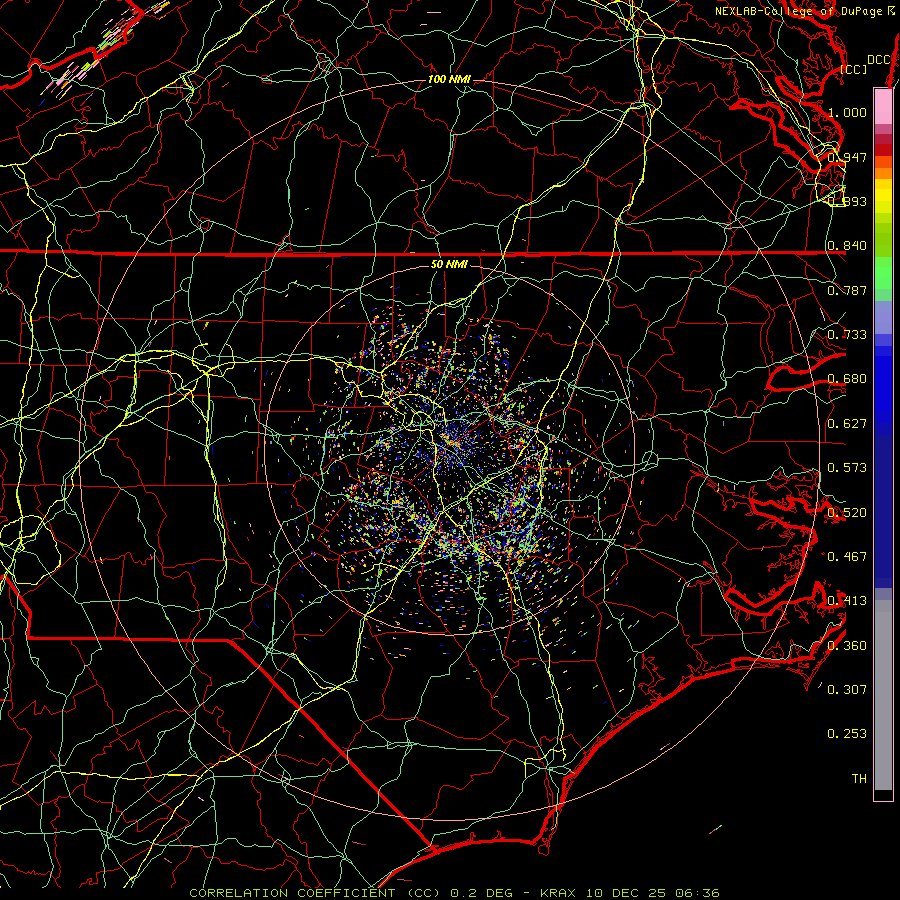Pick the bright green color bar segment
The width and height of the screenshot is (900, 900).
883,273
